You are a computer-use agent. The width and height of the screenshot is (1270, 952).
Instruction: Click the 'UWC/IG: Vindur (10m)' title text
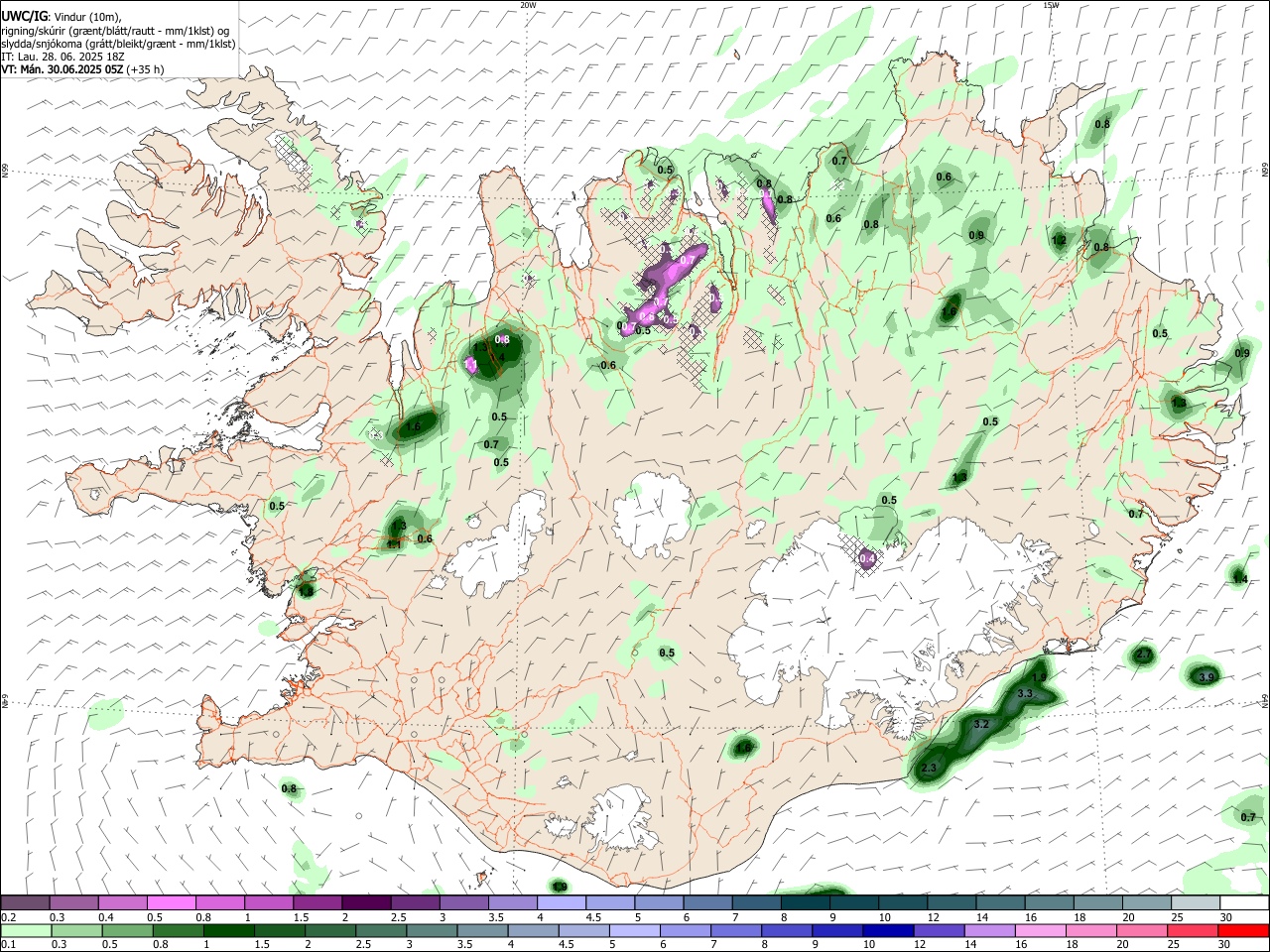62,16
